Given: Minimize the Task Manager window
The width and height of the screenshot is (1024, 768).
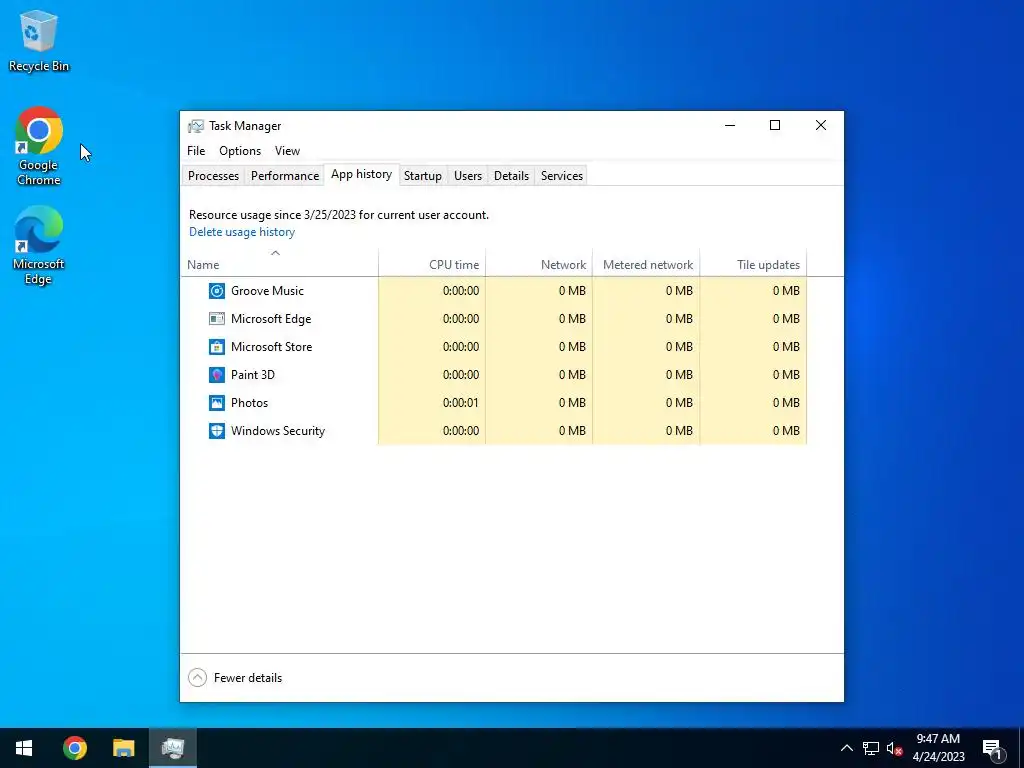Looking at the screenshot, I should (730, 125).
